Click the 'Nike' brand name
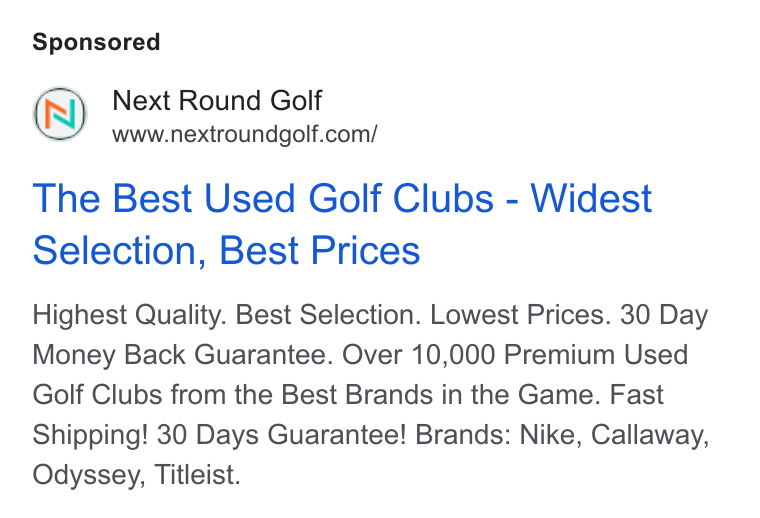This screenshot has height=518, width=760. point(550,434)
